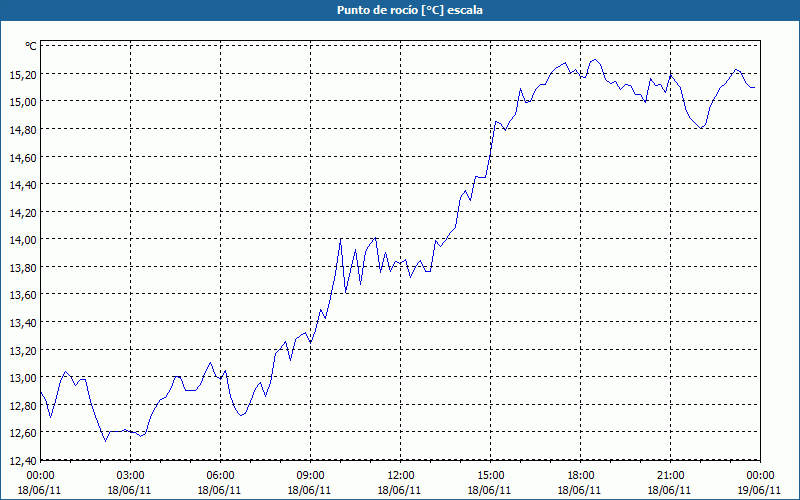Select the 14,00 y-axis label
This screenshot has height=500, width=800.
click(x=23, y=240)
